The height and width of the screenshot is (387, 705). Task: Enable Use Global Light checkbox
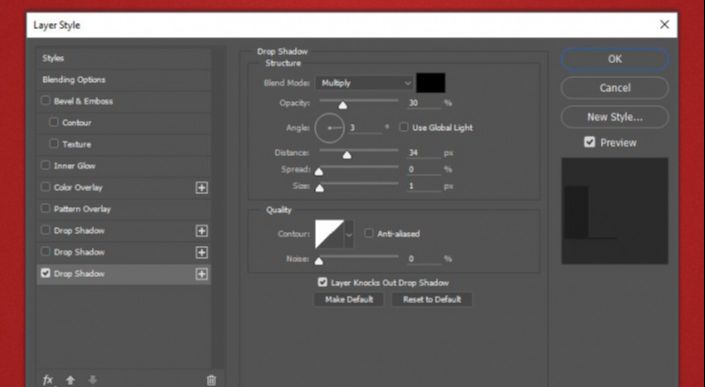pyautogui.click(x=404, y=127)
